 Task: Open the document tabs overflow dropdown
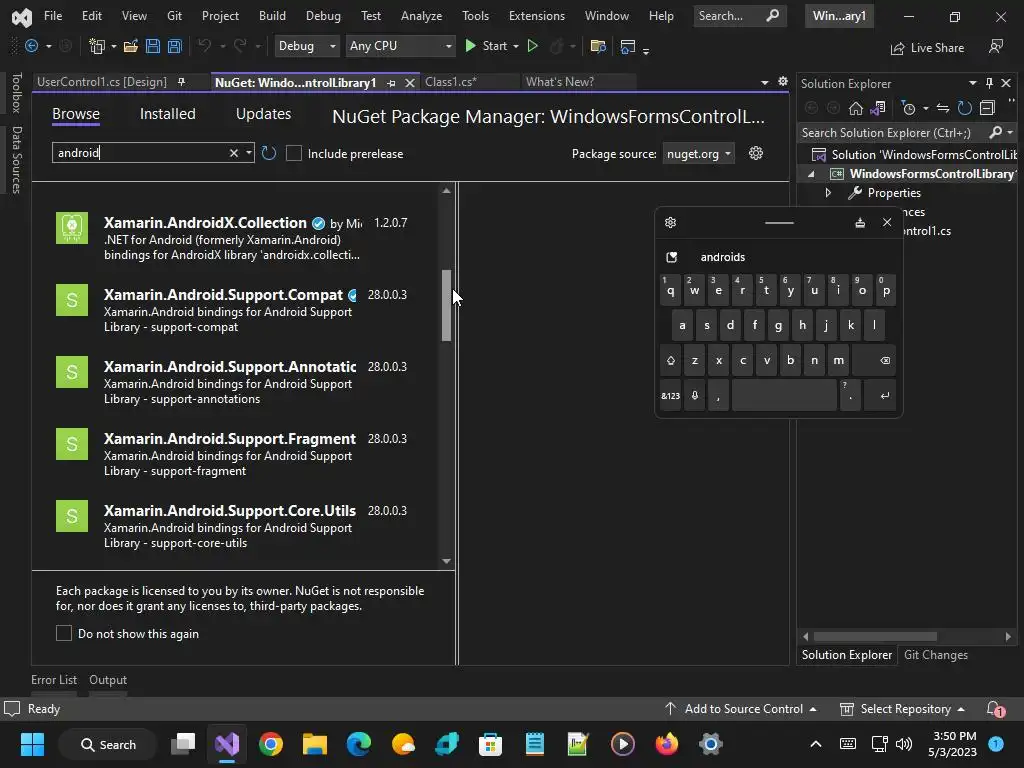pos(765,82)
